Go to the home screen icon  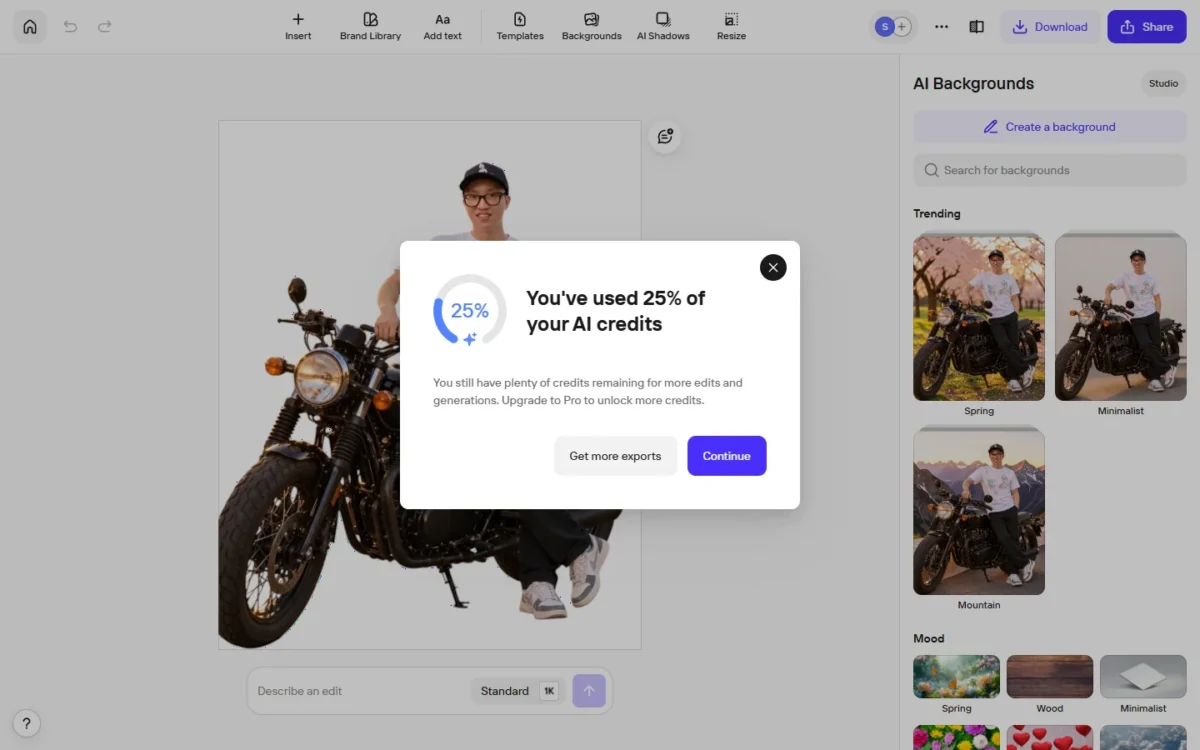tap(30, 27)
